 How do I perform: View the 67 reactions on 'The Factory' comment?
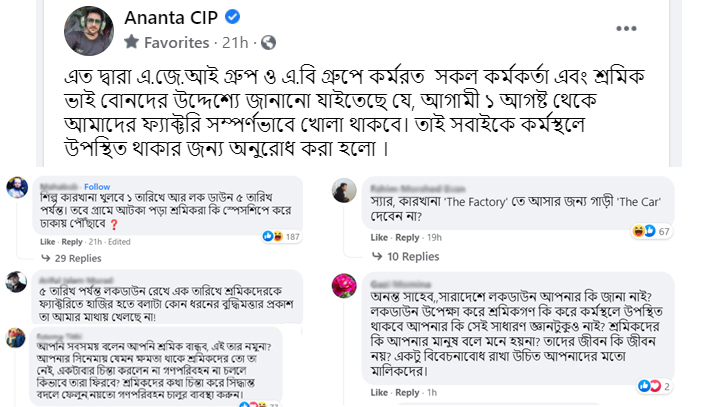(x=651, y=231)
